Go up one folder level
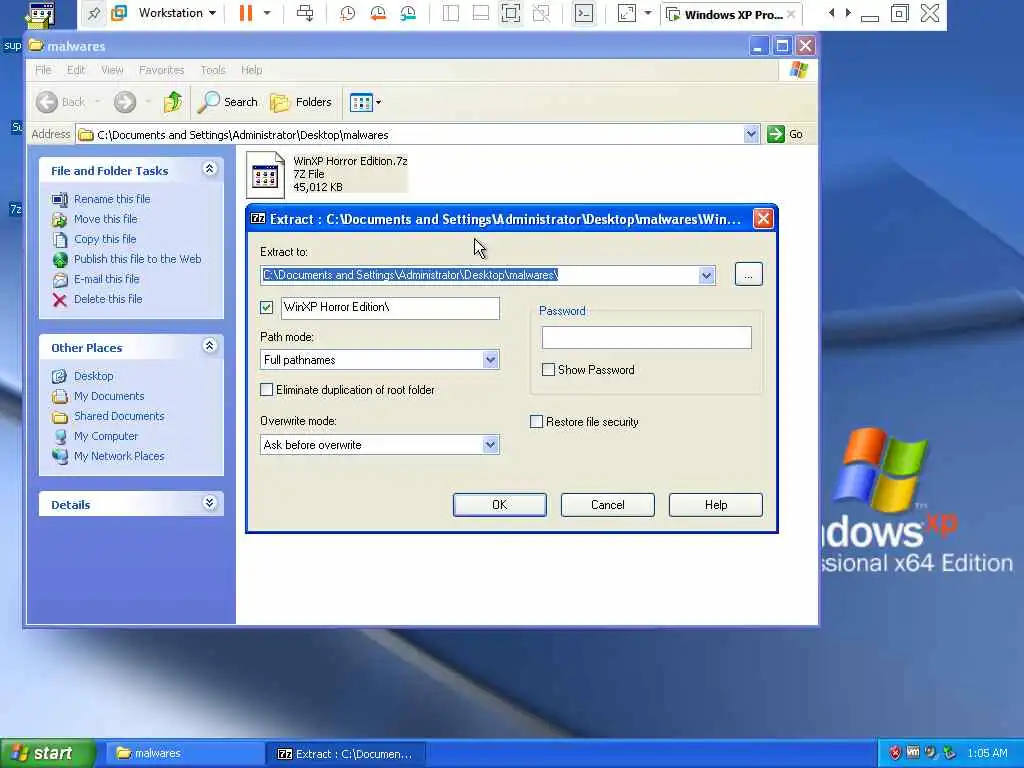The image size is (1024, 768). 172,102
